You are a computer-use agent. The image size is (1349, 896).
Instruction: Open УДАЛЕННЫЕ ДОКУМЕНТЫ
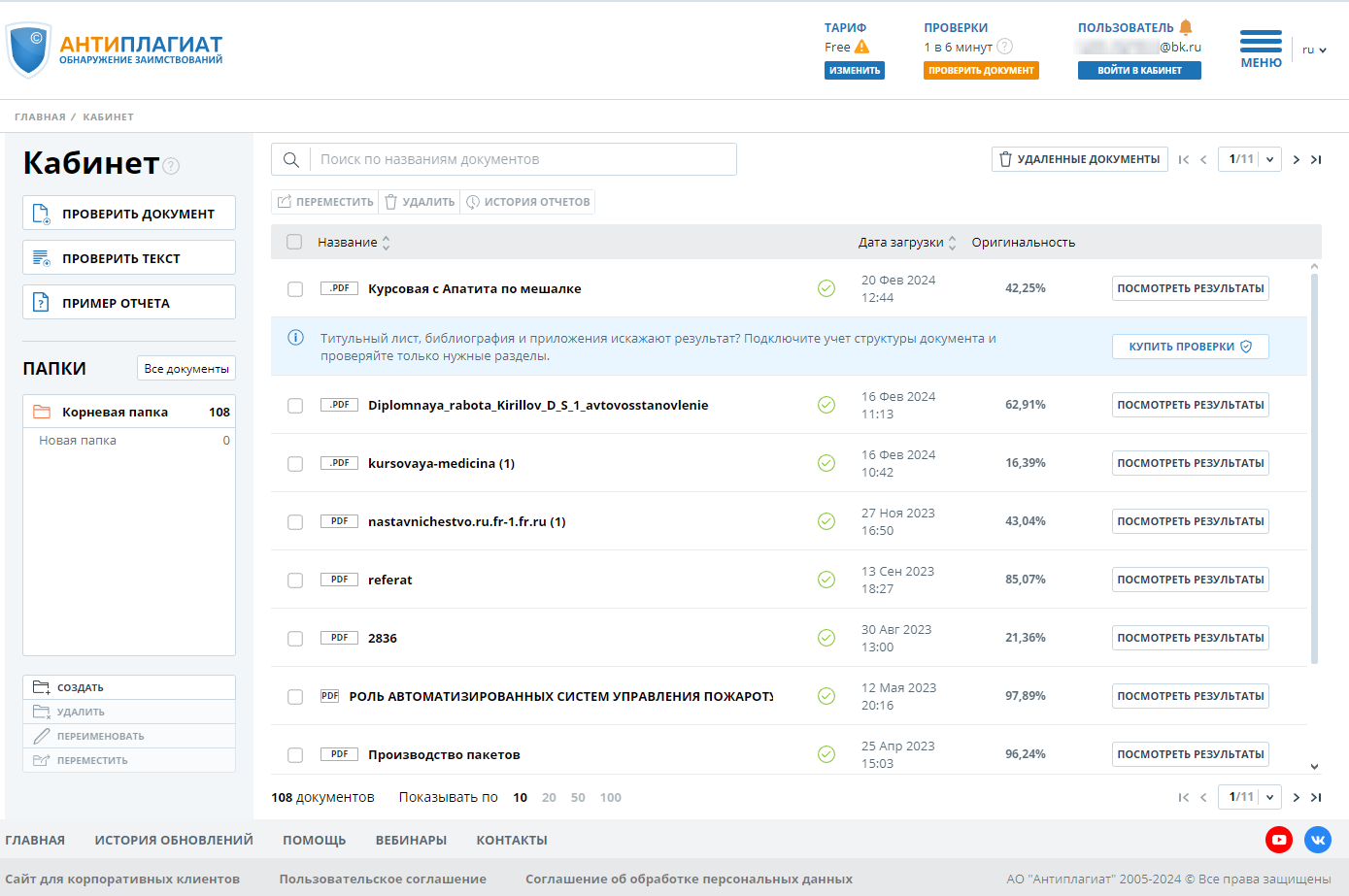1079,159
